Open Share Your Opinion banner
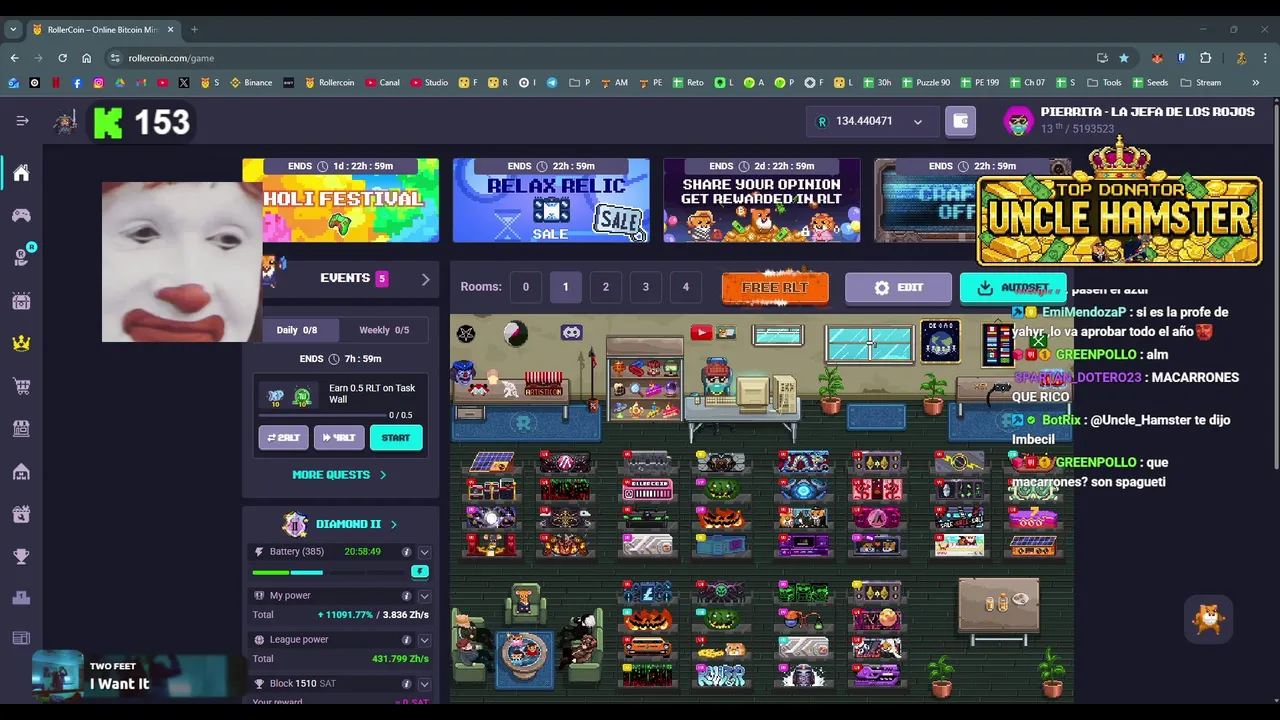This screenshot has height=720, width=1280. point(761,200)
